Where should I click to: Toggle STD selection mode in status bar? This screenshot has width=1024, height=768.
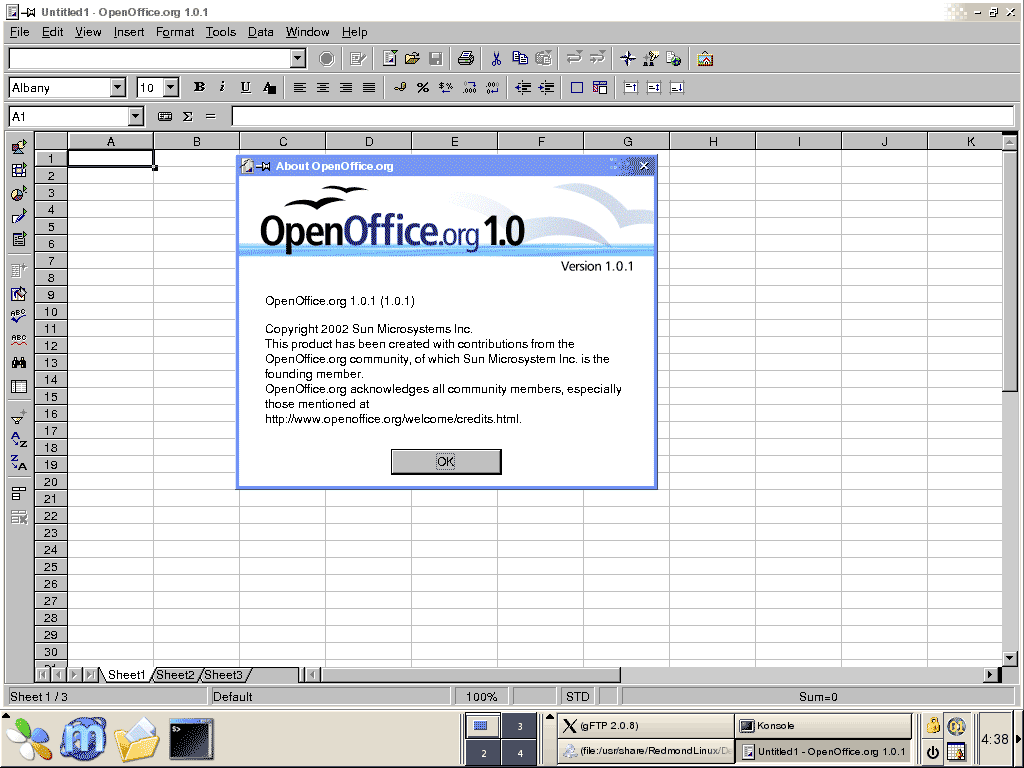coord(577,697)
